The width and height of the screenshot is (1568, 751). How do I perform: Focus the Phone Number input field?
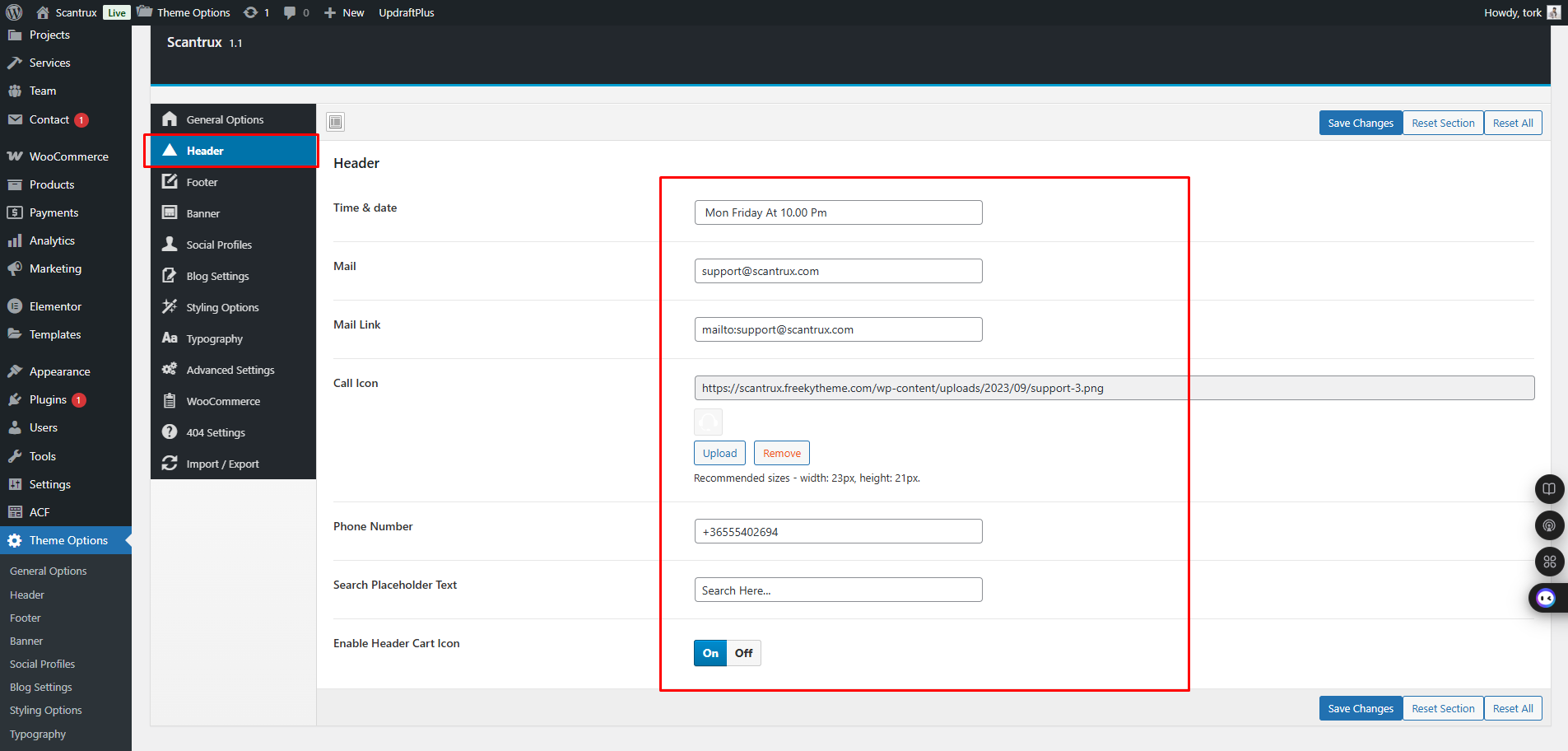838,532
